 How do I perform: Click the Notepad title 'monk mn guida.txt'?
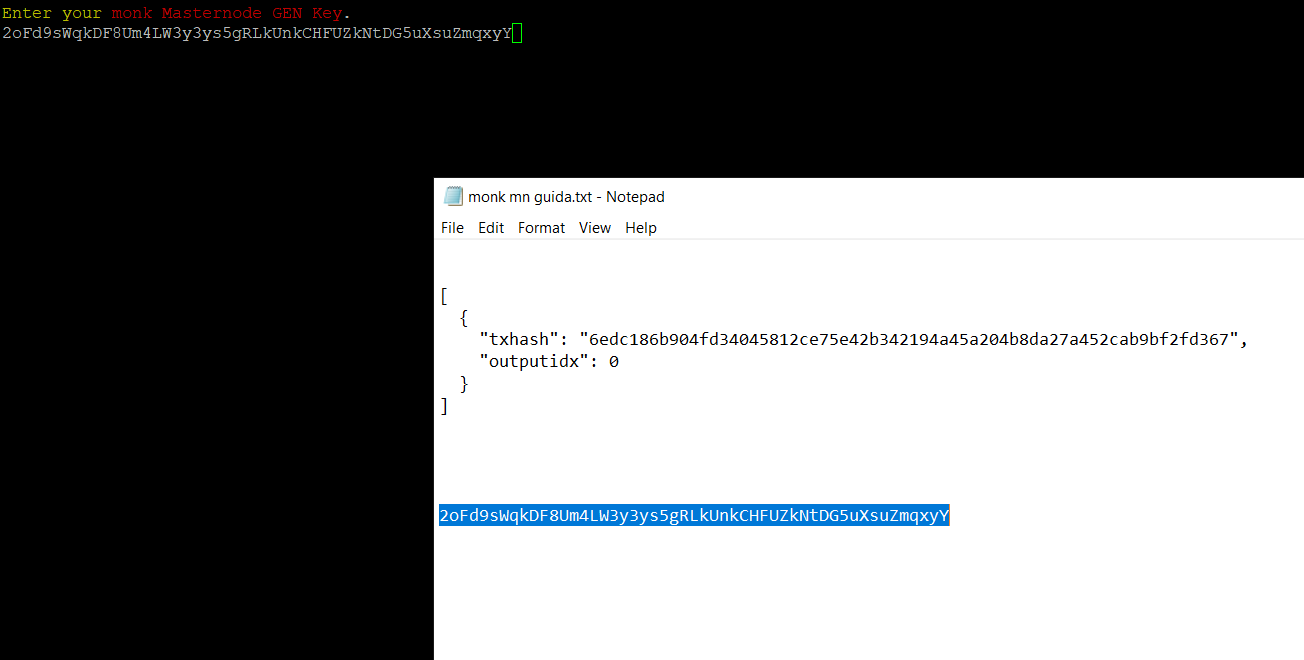coord(530,197)
